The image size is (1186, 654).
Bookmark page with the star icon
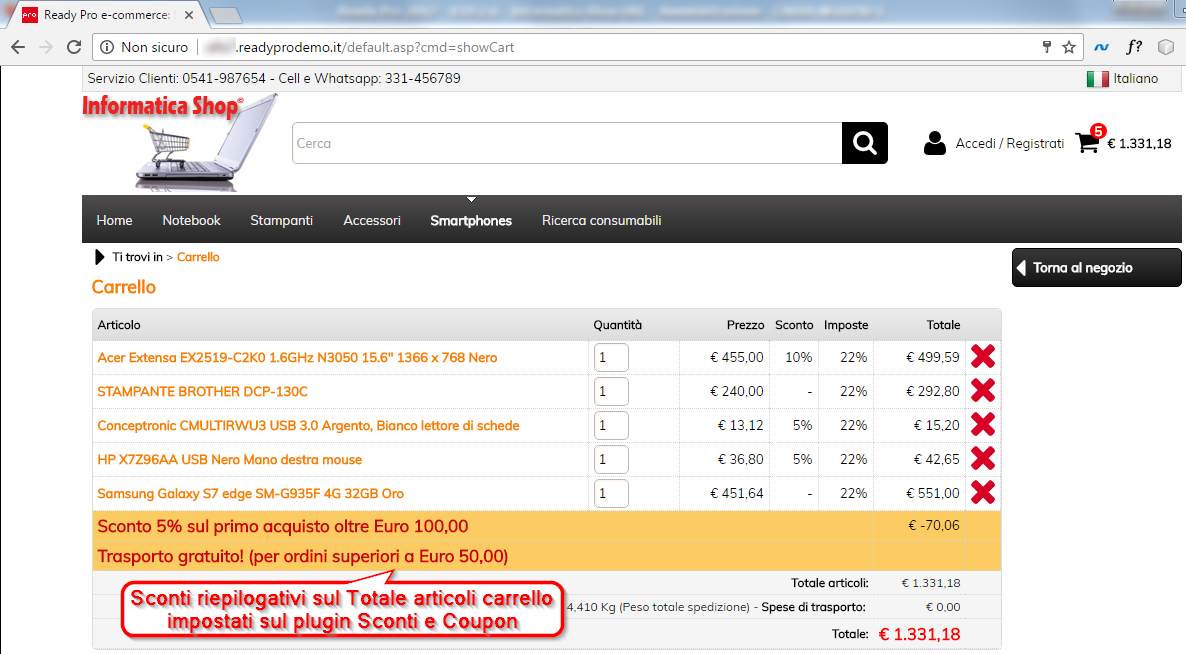pos(1069,47)
